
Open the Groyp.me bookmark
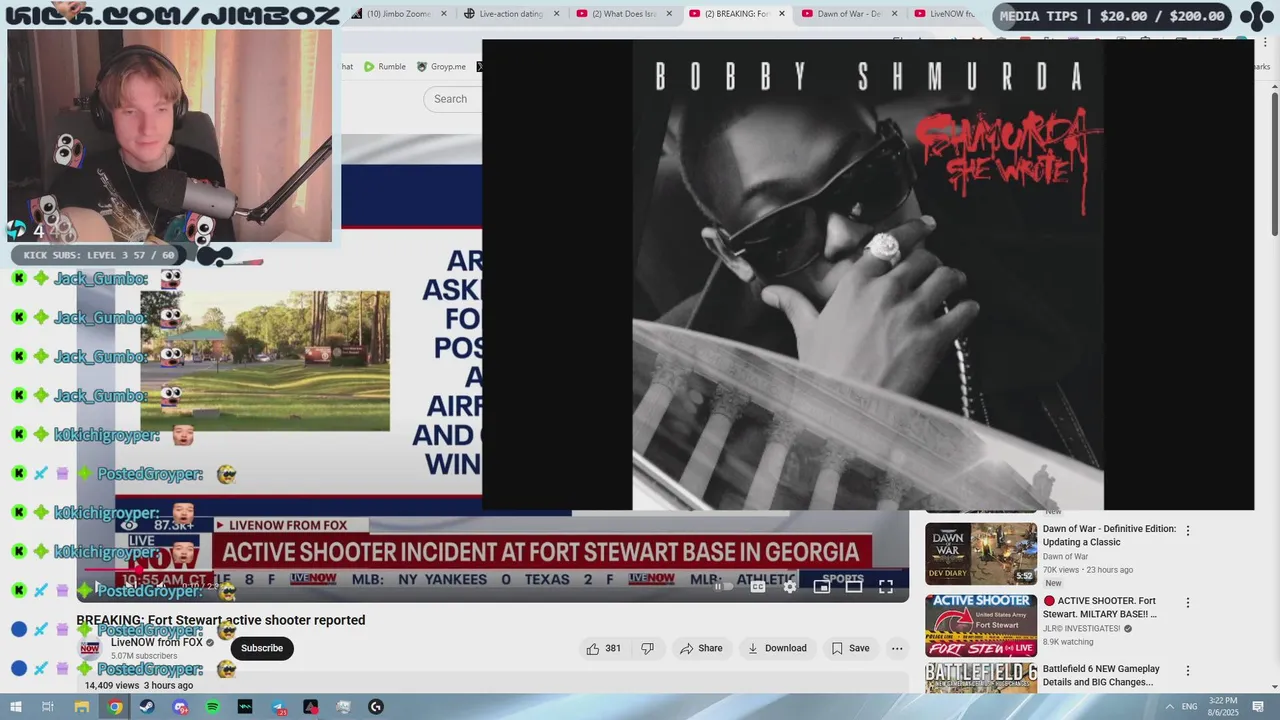[x=441, y=67]
